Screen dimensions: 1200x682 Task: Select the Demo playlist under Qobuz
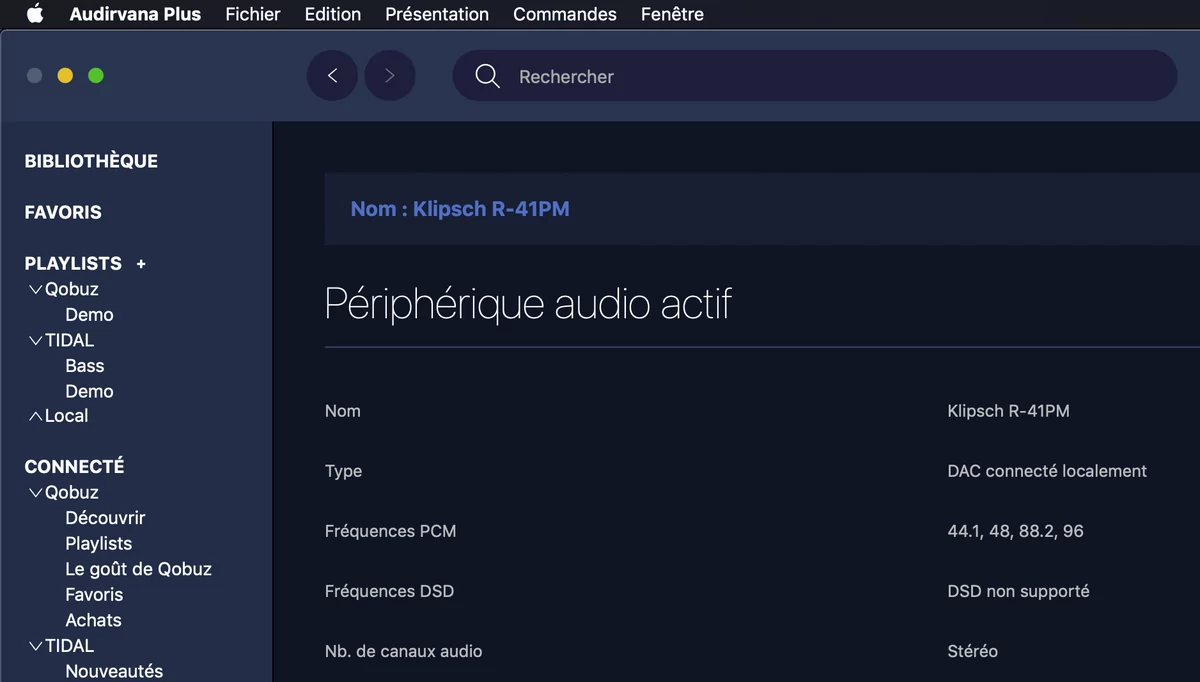coord(89,314)
